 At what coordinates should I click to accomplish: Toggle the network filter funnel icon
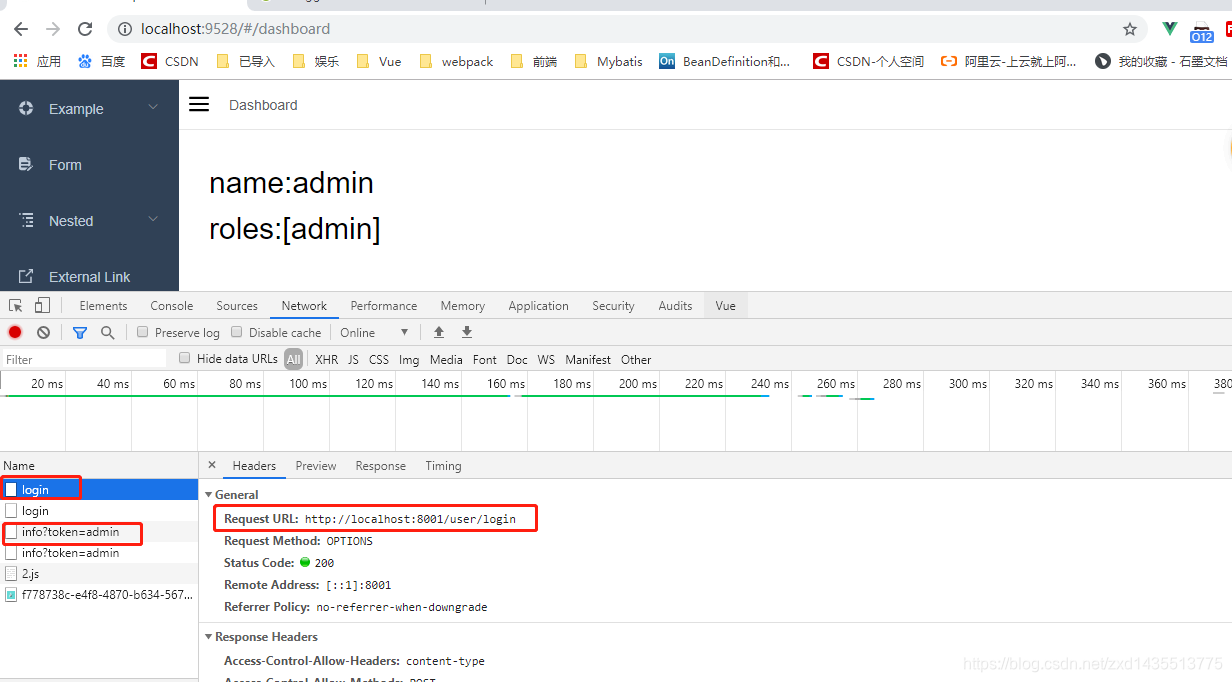click(x=80, y=332)
